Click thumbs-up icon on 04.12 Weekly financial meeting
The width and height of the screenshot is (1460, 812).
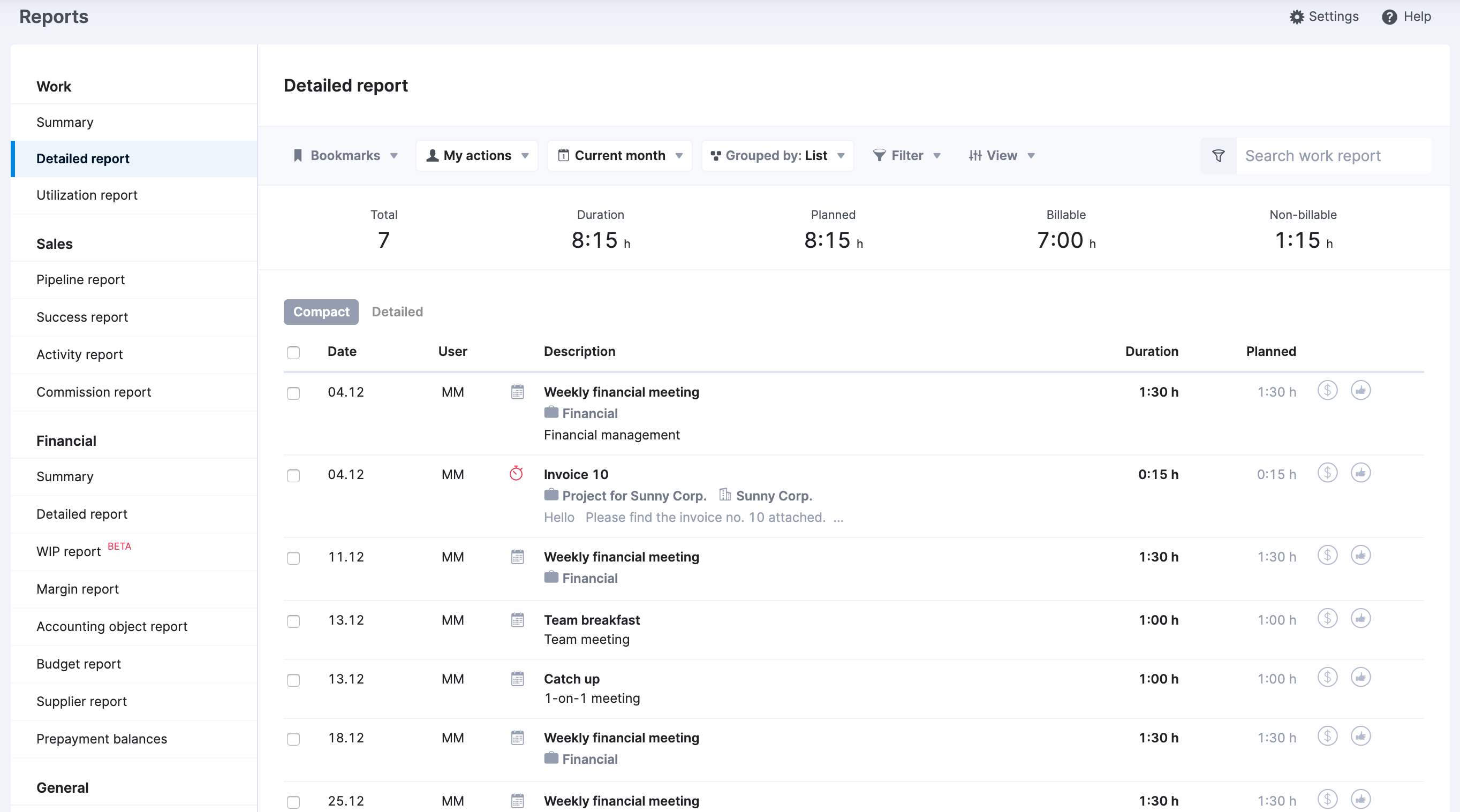point(1360,390)
